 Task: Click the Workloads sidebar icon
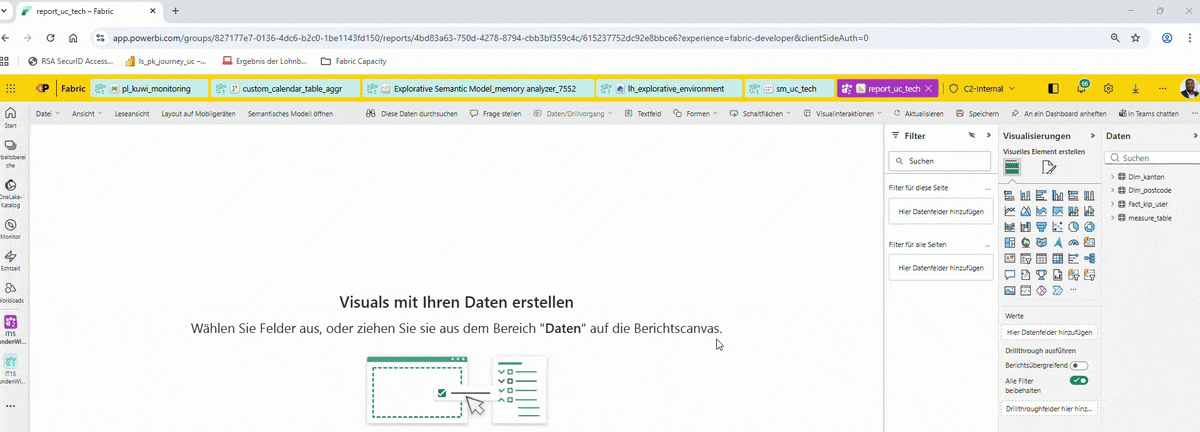(11, 290)
